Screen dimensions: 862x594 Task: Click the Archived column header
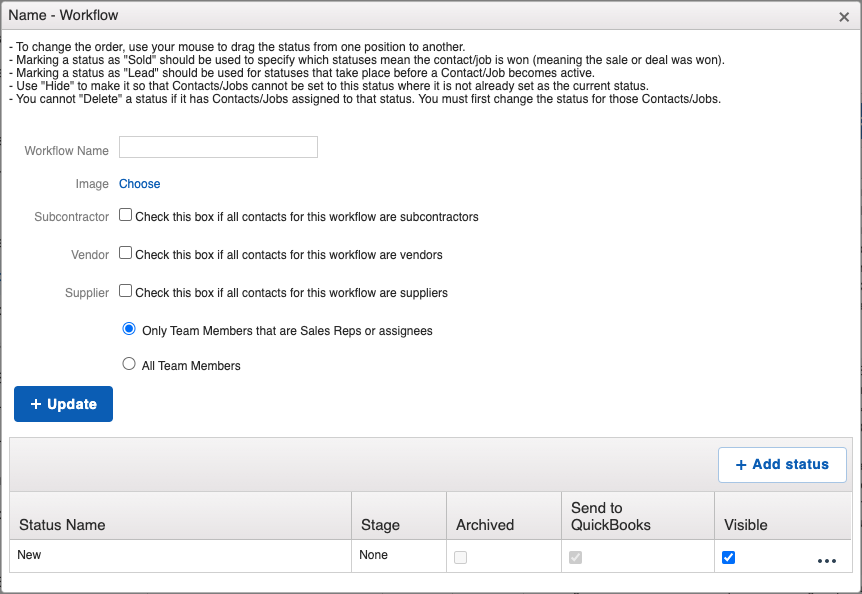485,524
